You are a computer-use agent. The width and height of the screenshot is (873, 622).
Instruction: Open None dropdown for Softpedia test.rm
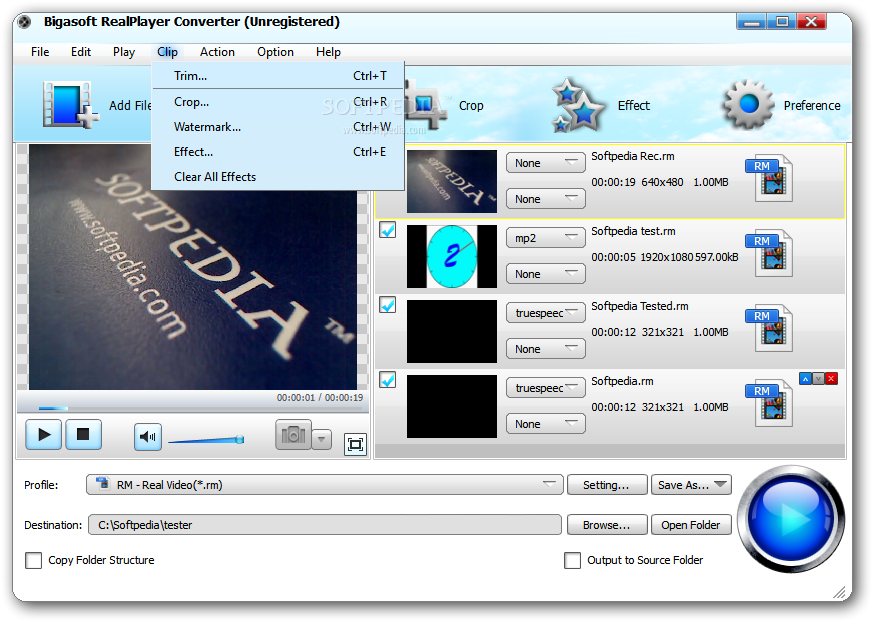[546, 274]
